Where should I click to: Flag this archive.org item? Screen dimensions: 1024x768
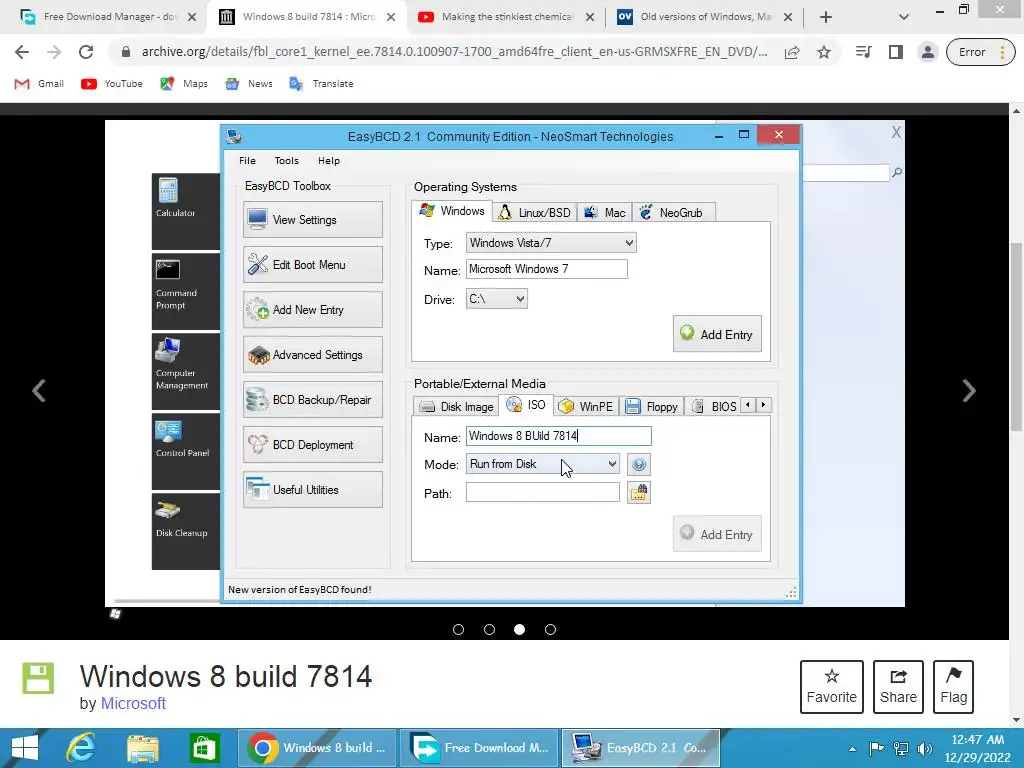pos(953,686)
